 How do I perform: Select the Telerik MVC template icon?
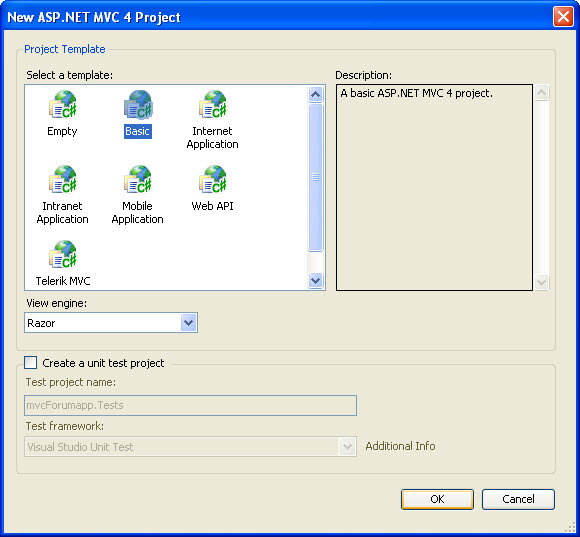click(63, 254)
